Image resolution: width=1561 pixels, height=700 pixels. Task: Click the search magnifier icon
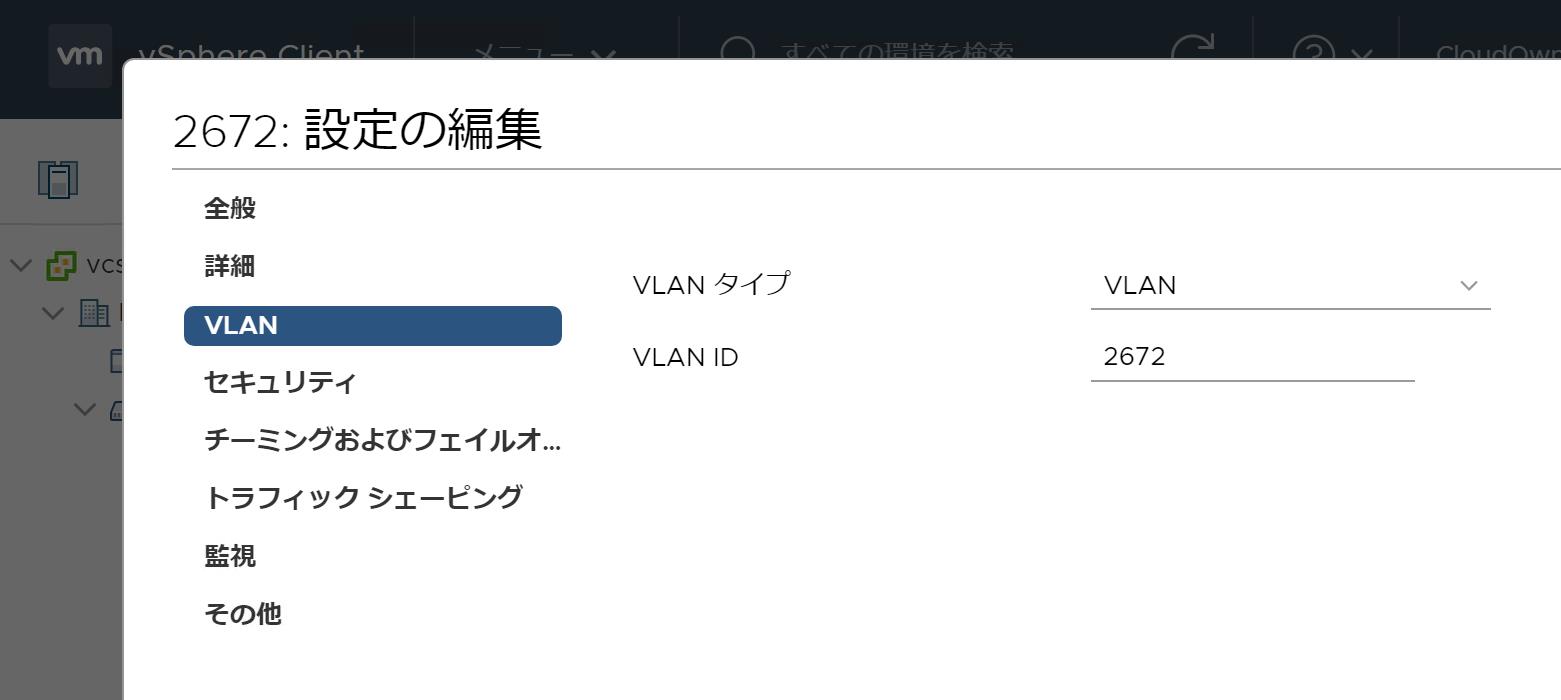(x=738, y=52)
